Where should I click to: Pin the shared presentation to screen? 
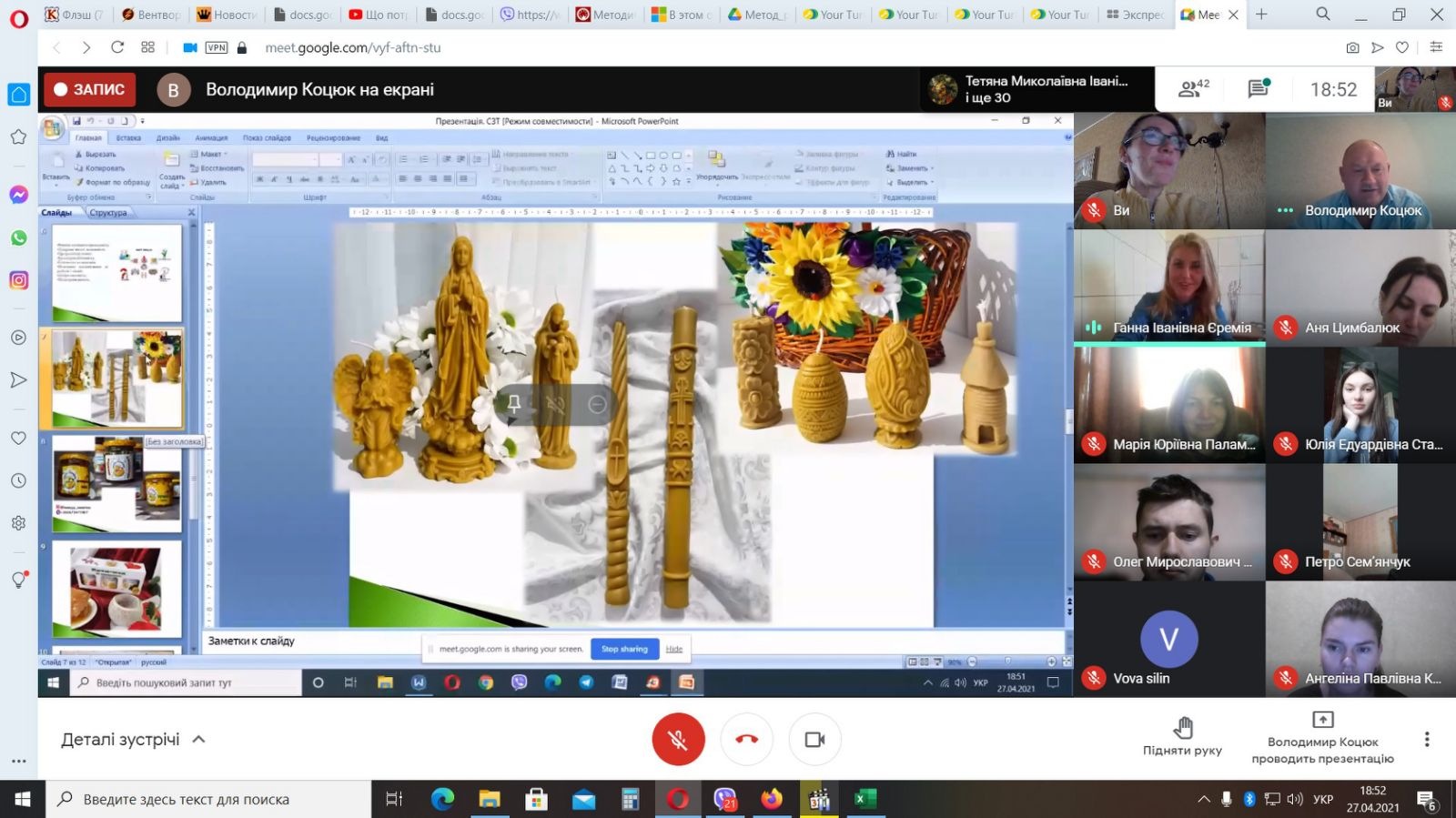click(514, 404)
